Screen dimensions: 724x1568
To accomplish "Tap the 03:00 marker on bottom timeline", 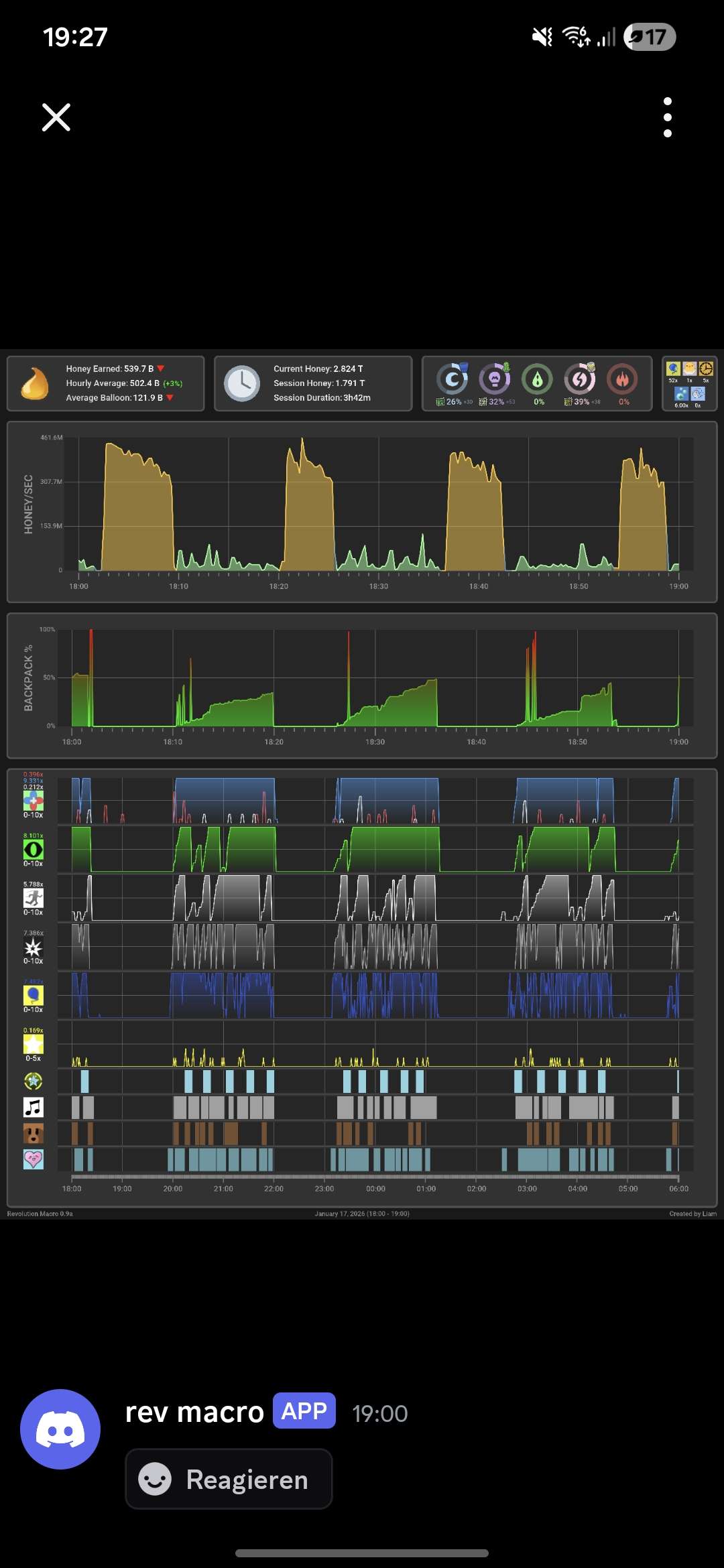I will [527, 1189].
